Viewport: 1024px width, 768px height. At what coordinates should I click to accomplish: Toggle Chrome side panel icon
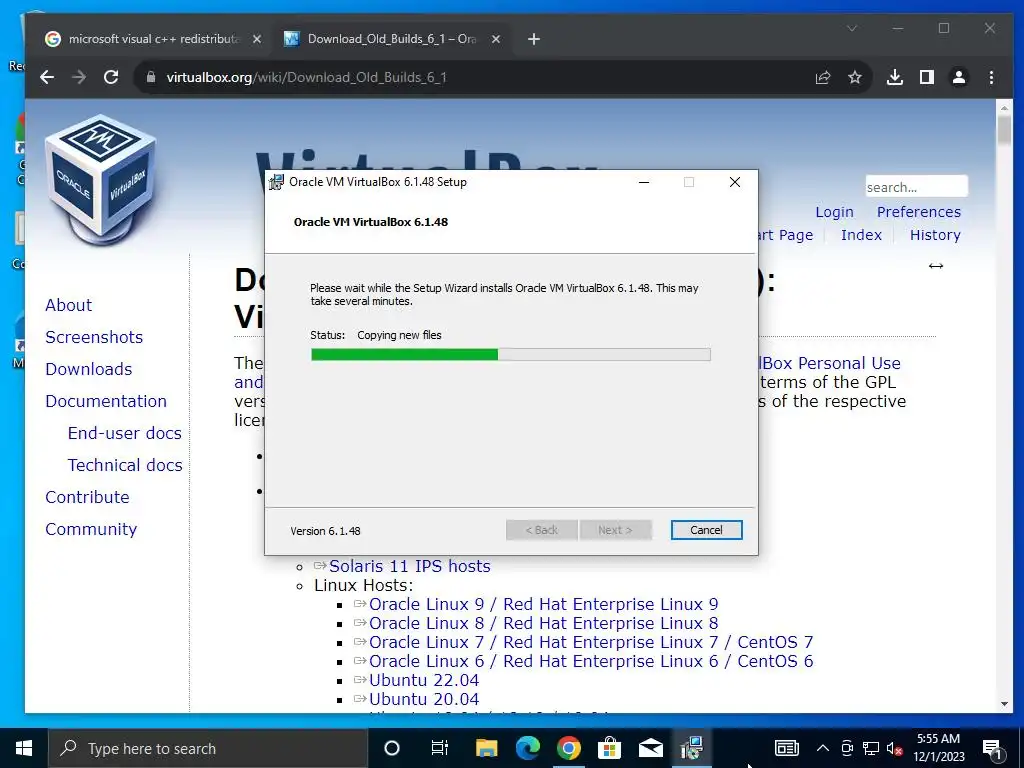(927, 77)
